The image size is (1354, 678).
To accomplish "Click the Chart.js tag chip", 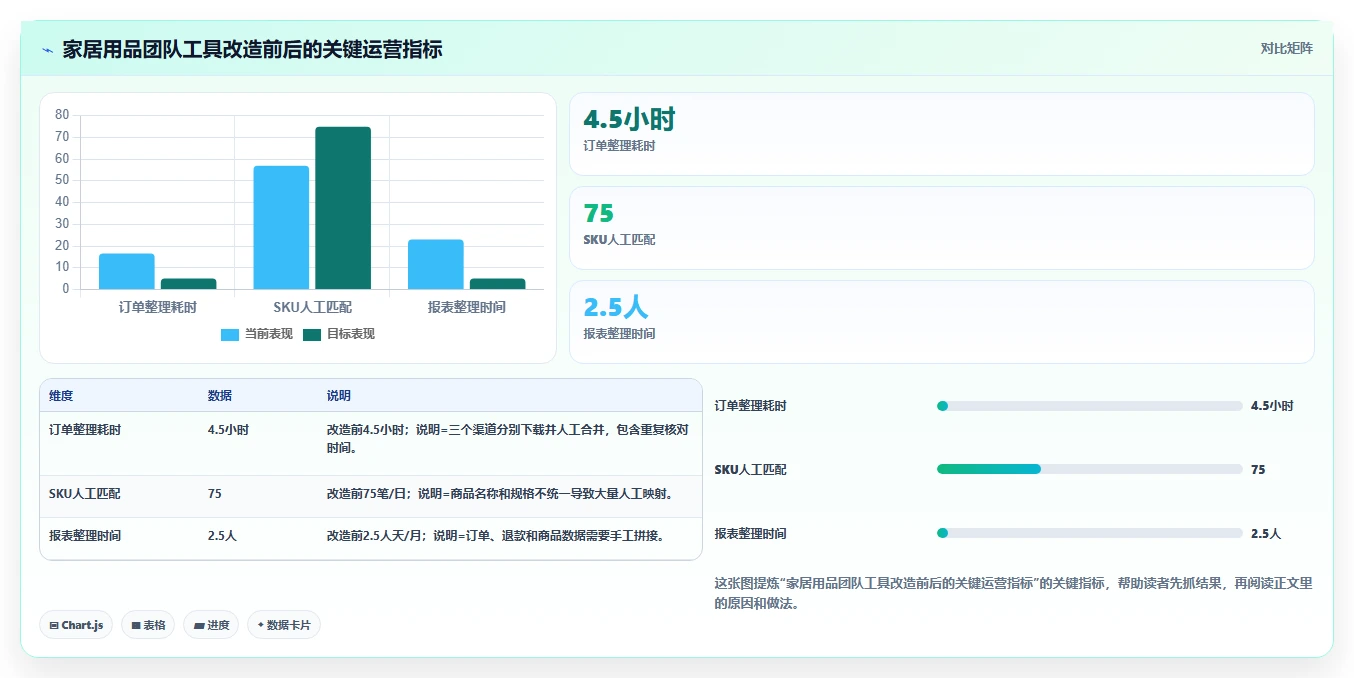I will [76, 625].
